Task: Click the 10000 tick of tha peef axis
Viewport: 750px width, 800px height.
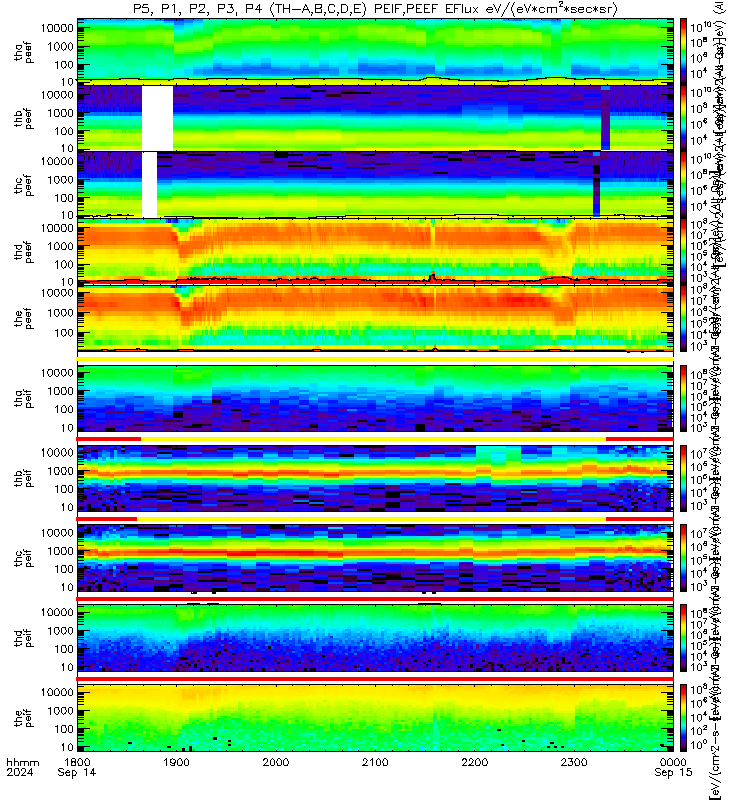Action: pos(57,29)
